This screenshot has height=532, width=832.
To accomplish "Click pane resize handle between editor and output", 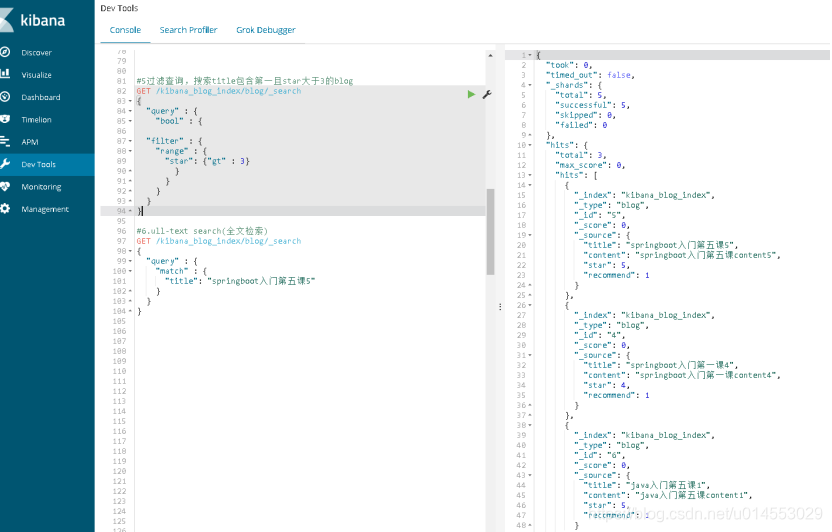I will click(500, 307).
